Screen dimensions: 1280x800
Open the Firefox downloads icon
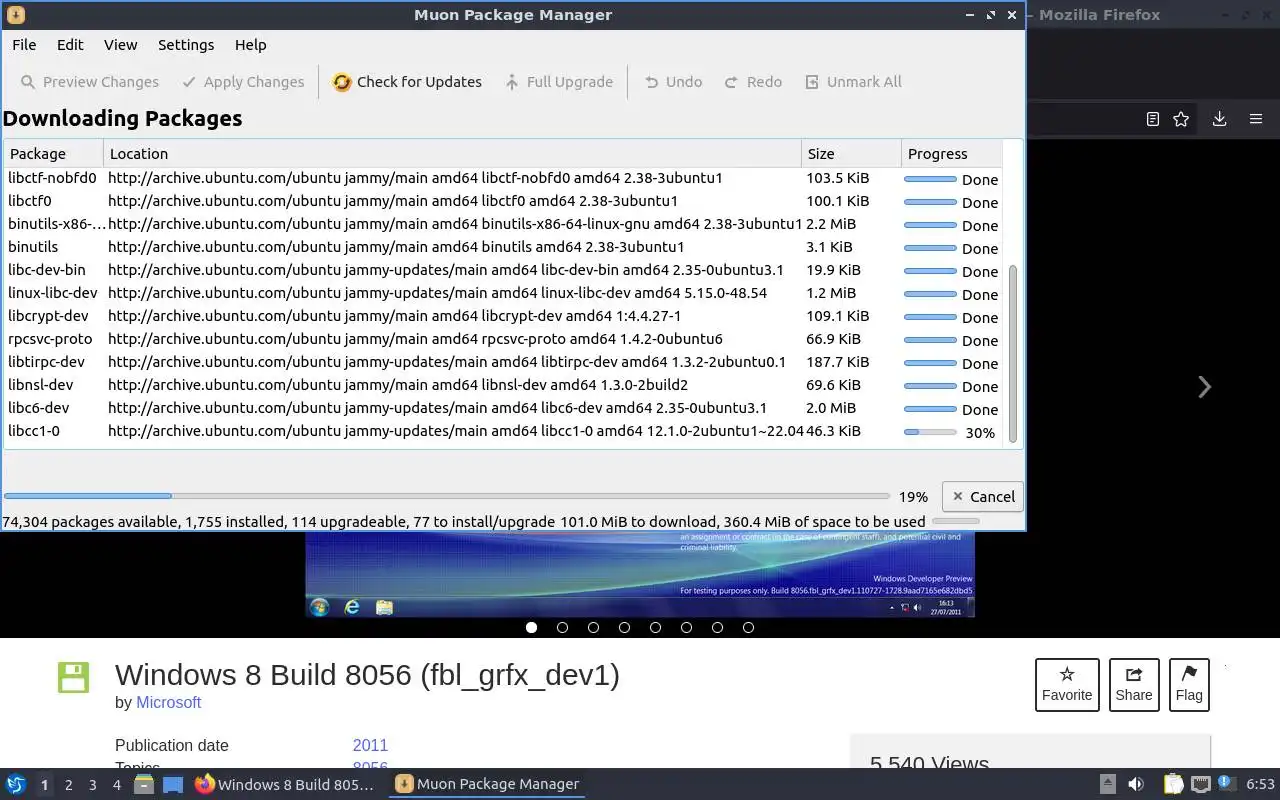point(1219,119)
